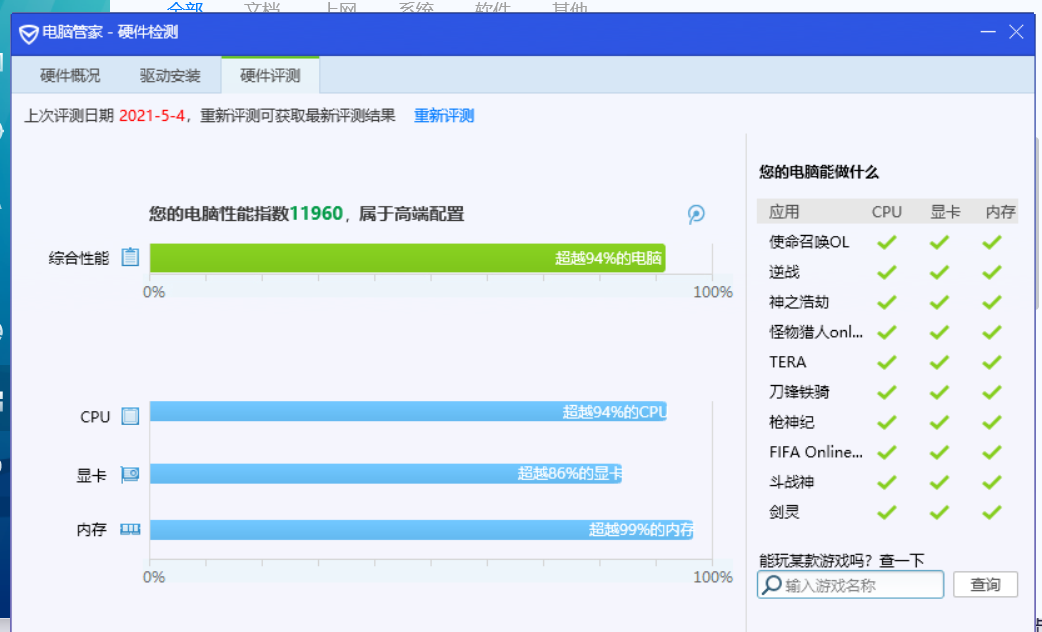Select the 使命召唤OL row name

coord(809,242)
